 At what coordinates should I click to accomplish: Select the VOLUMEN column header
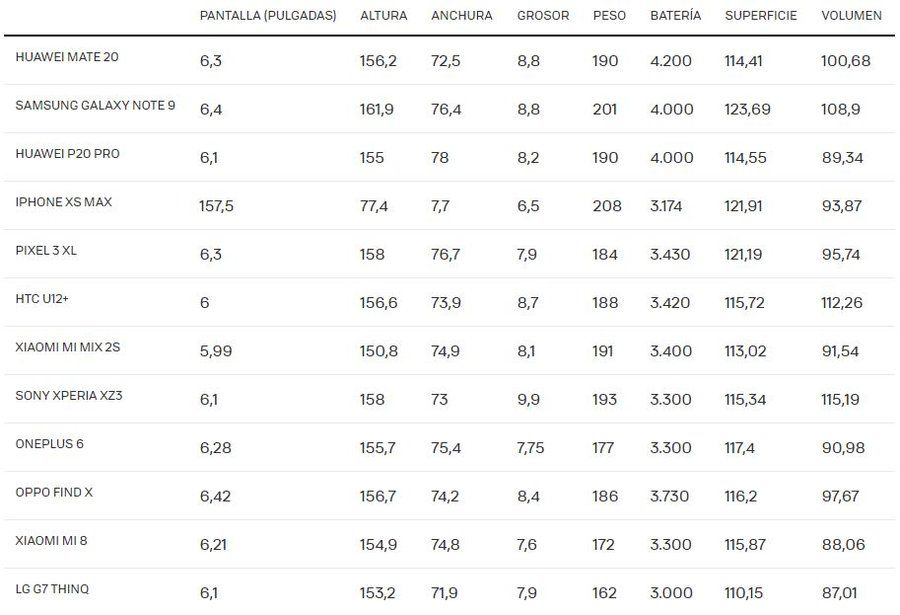851,16
